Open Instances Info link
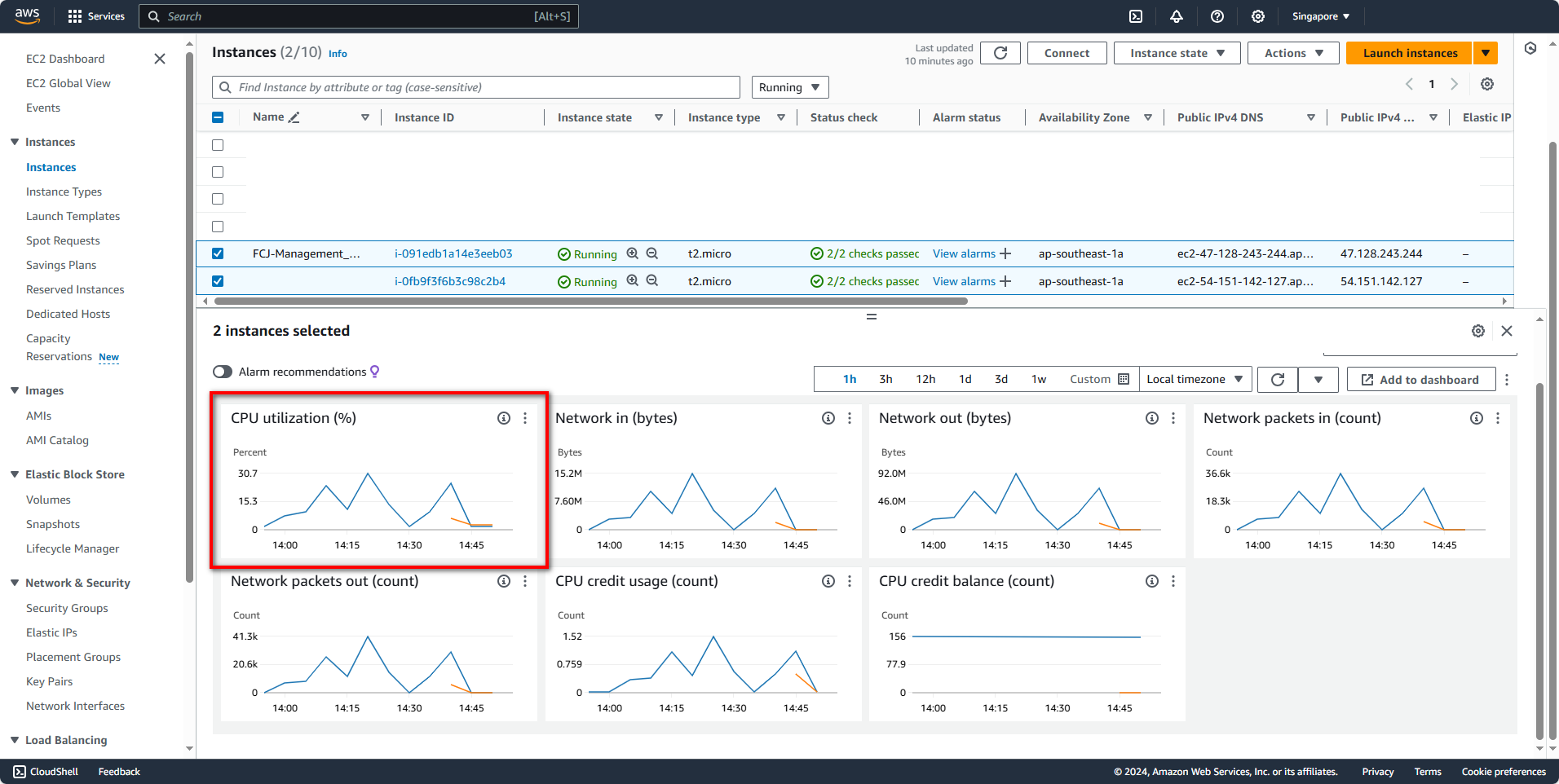Screen dimensions: 1559x784 (338, 54)
